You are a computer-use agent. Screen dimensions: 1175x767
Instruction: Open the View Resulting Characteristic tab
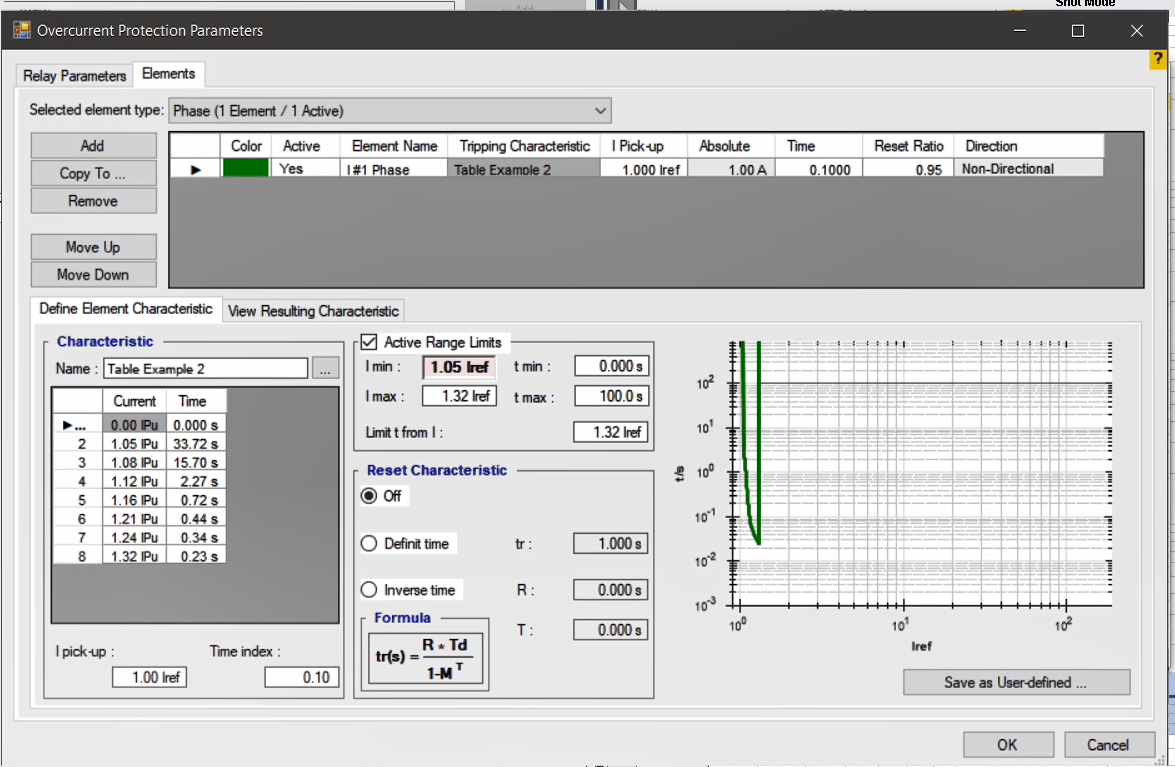313,311
